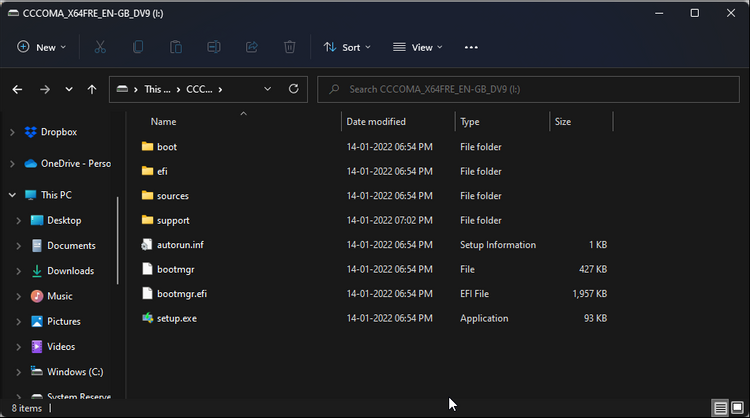Open the Sort dropdown menu

point(346,47)
